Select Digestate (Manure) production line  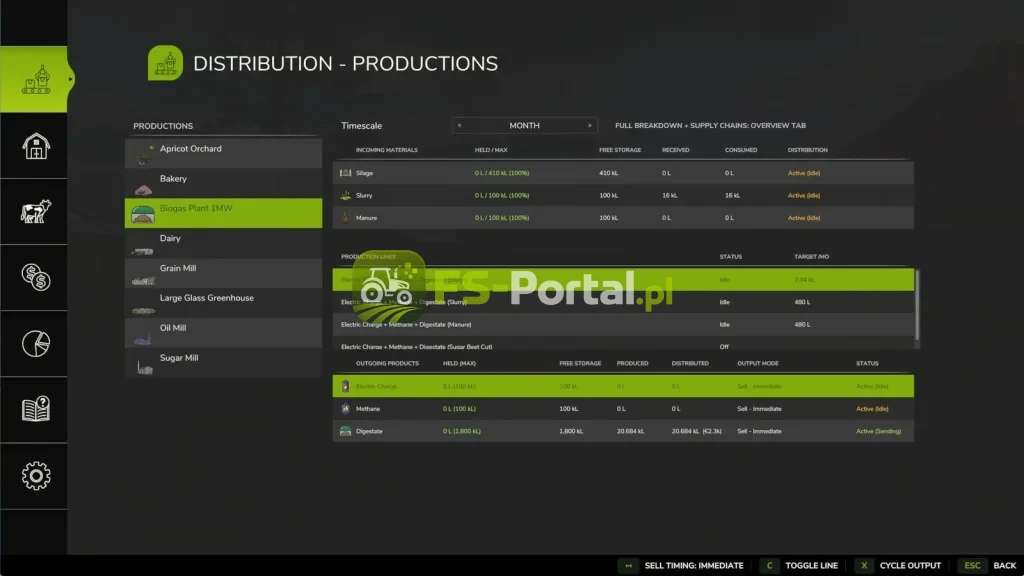(623, 325)
